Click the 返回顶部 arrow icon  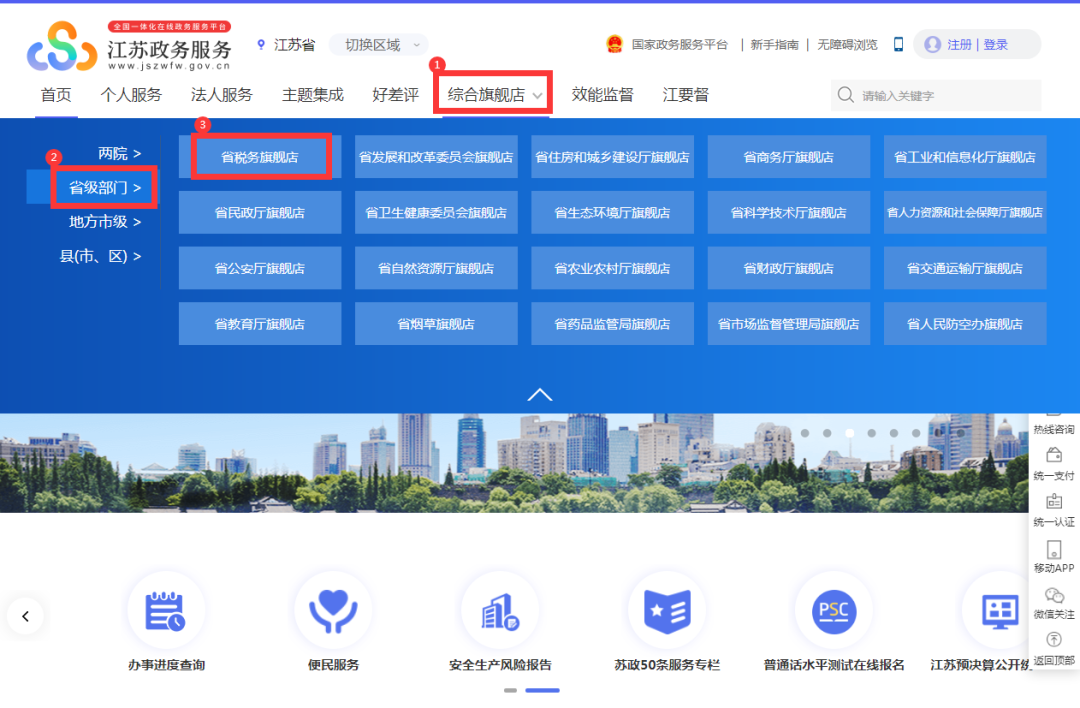1054,641
